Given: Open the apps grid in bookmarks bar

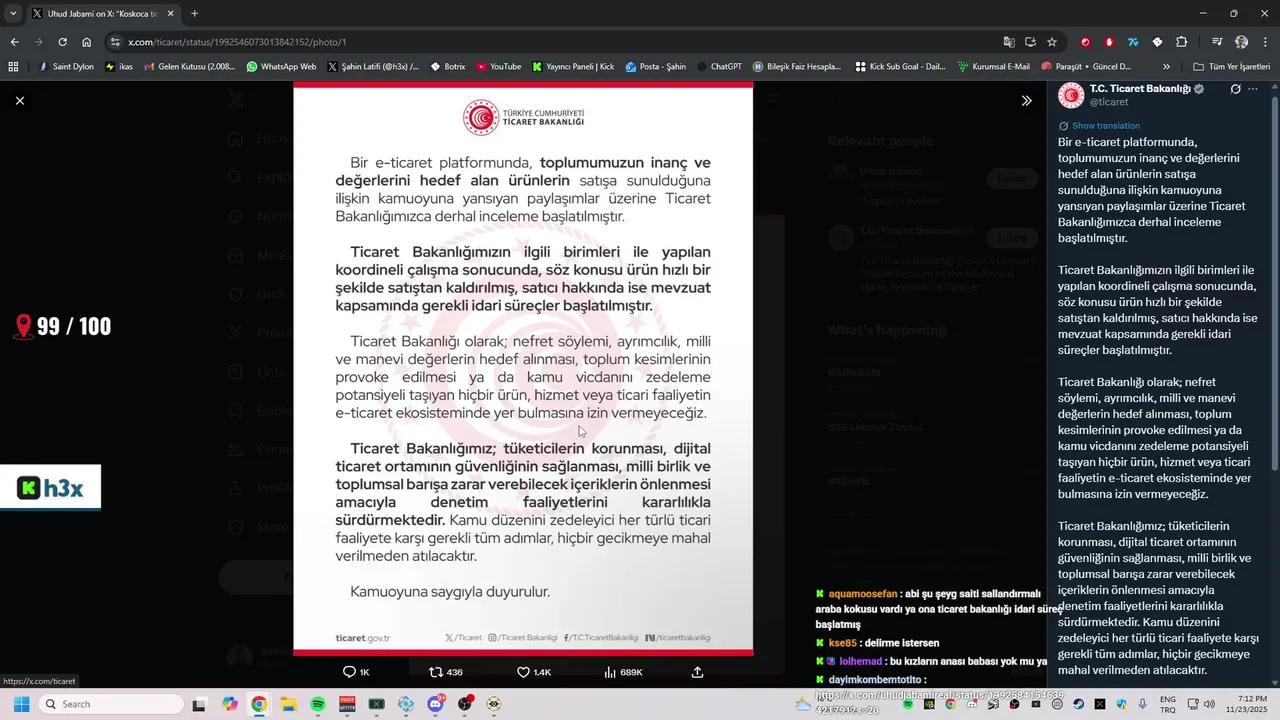Looking at the screenshot, I should click(13, 67).
